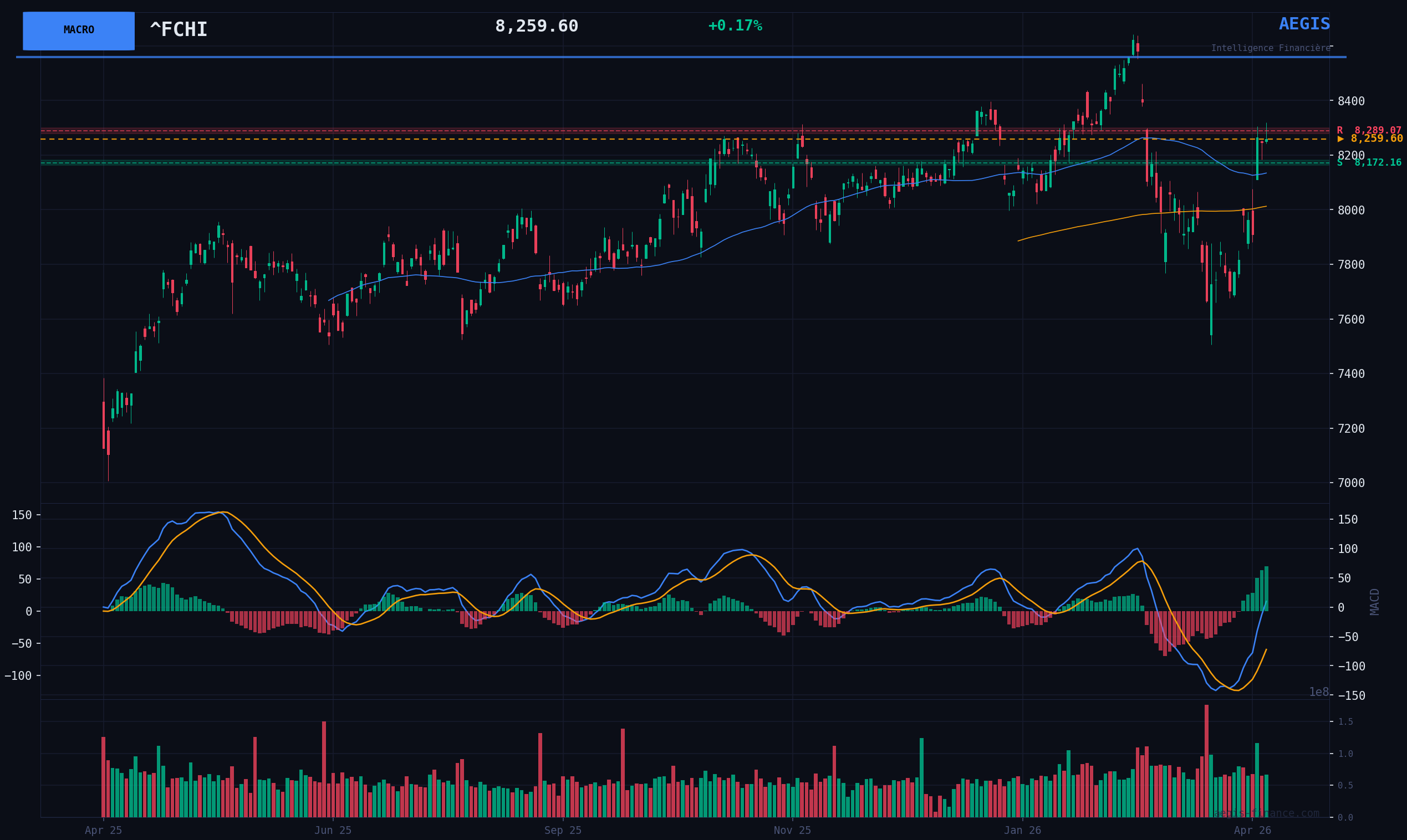Select the Jun 25 date label
This screenshot has width=1407, height=840.
point(333,831)
